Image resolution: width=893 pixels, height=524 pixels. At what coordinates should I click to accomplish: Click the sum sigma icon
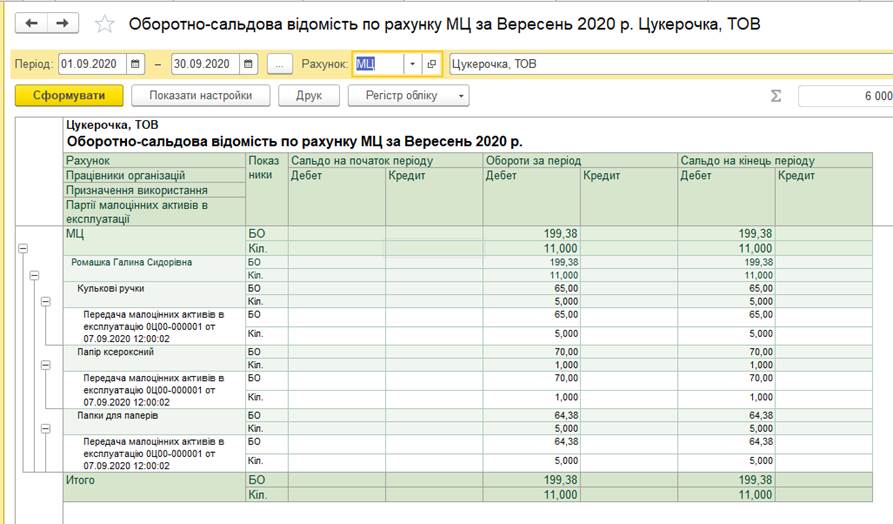point(775,96)
